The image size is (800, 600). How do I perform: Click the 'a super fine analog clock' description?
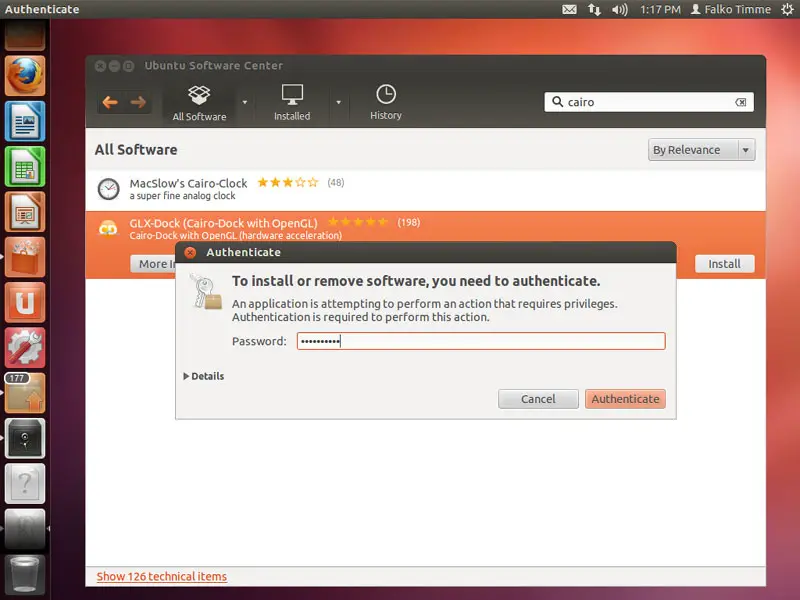(183, 196)
